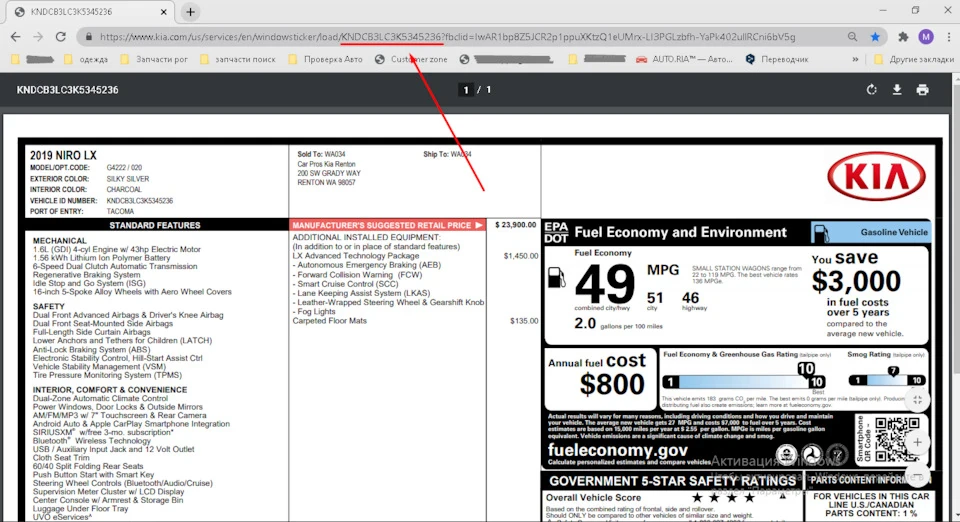Zoom in the PDF with plus button

917,442
